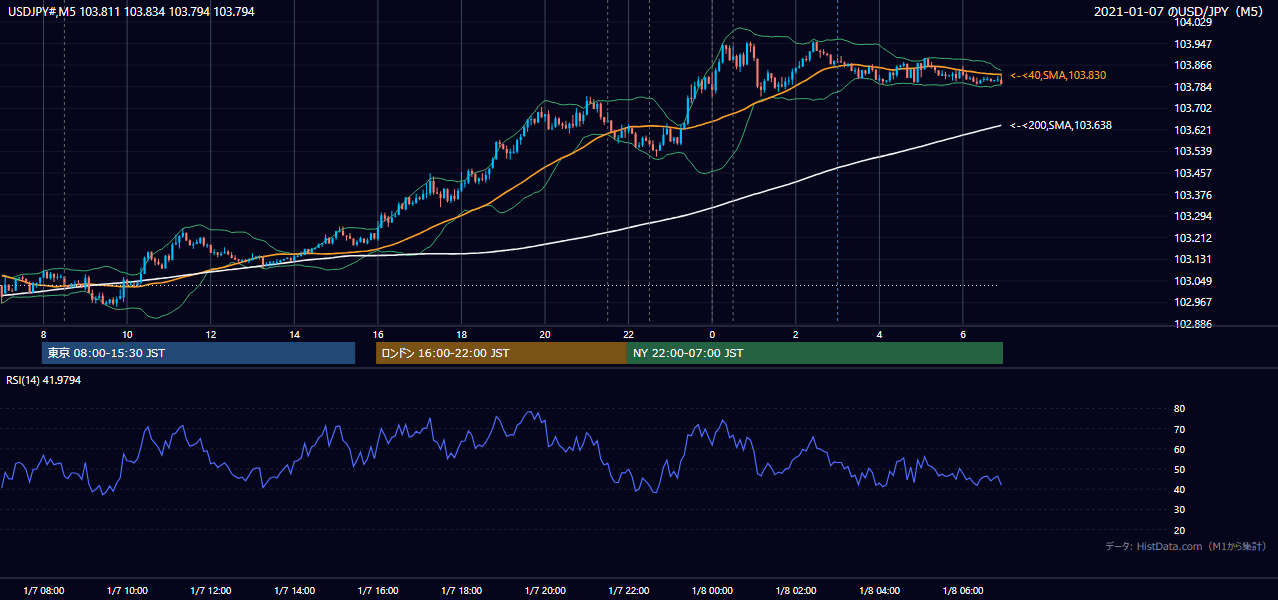
Task: Click the 1/7 08:00 time label
Action: click(x=43, y=590)
